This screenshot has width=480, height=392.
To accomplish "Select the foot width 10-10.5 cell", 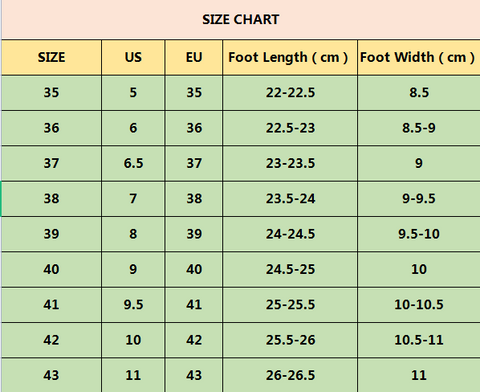I will click(419, 305).
